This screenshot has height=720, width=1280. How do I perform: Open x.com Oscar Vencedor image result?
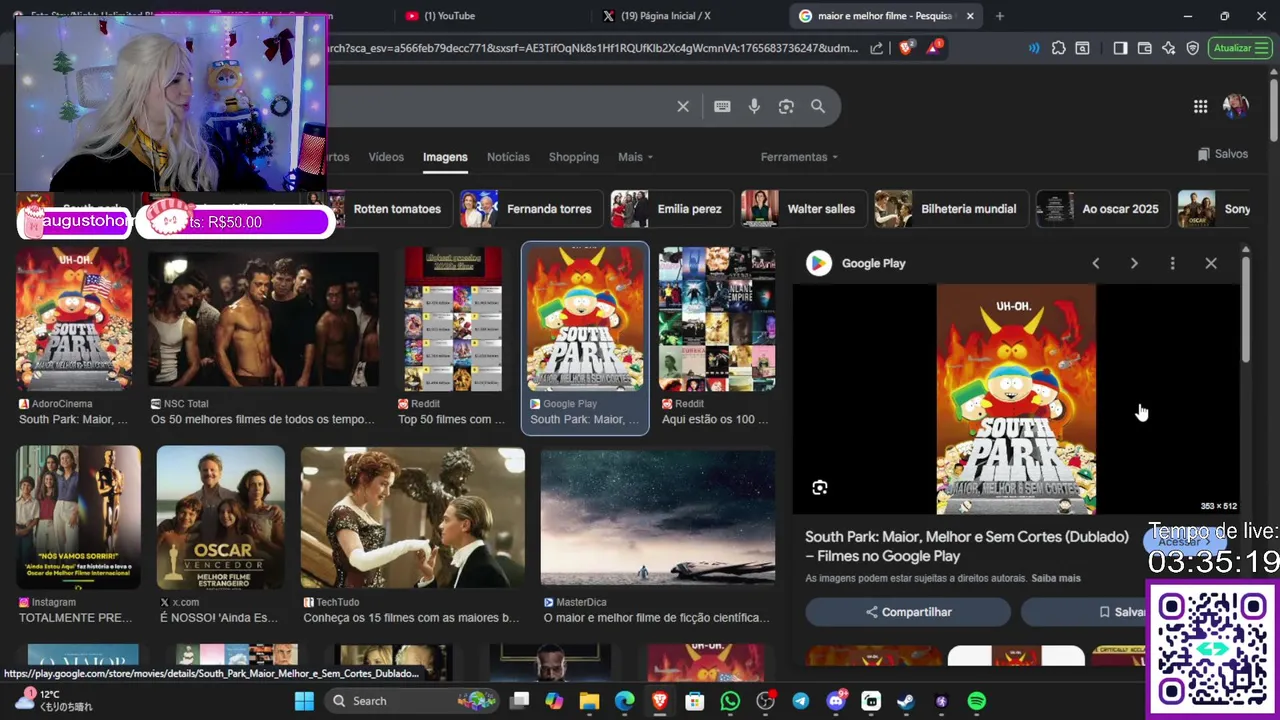click(x=220, y=517)
